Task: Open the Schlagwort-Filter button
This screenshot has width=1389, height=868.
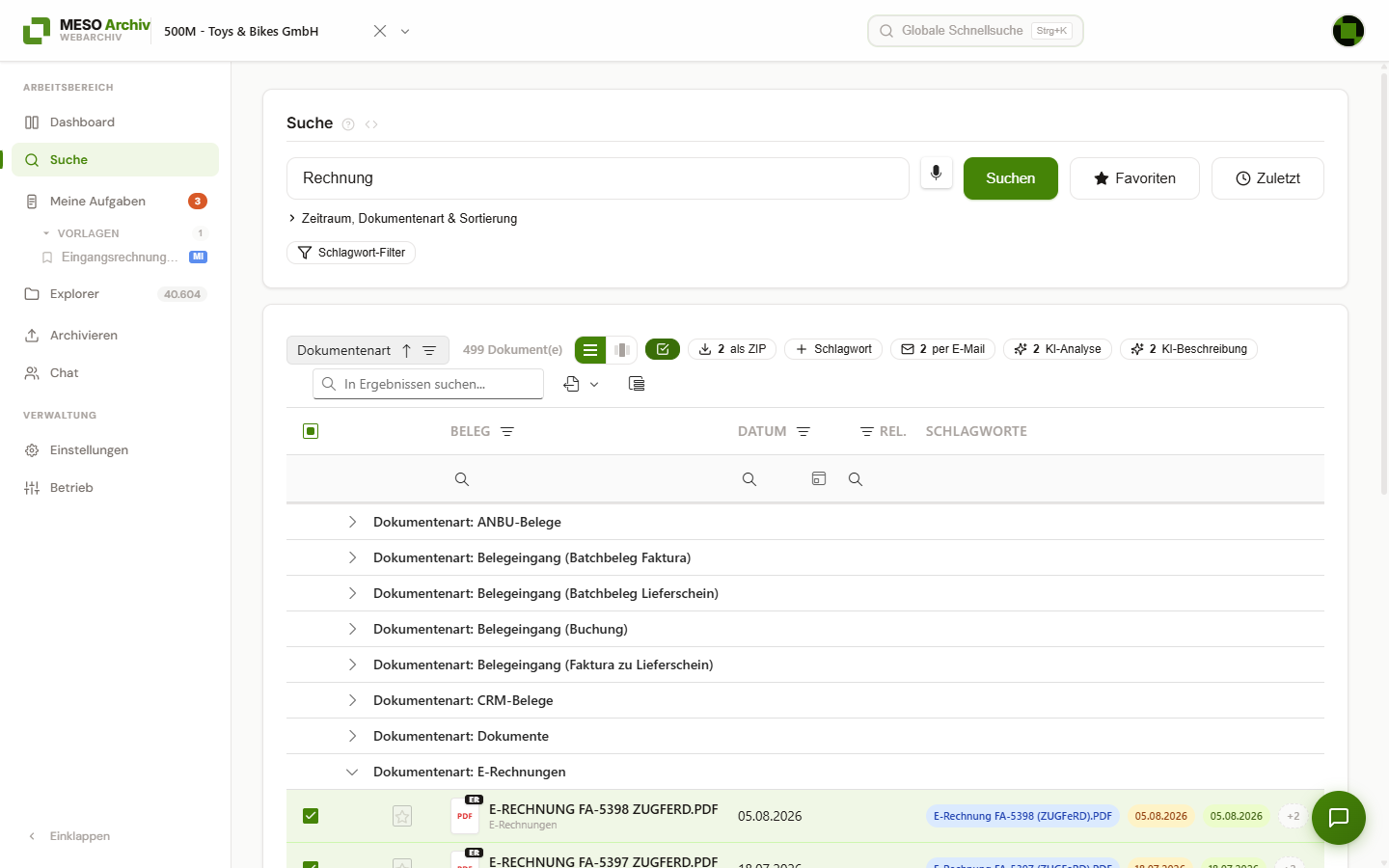Action: 351,253
